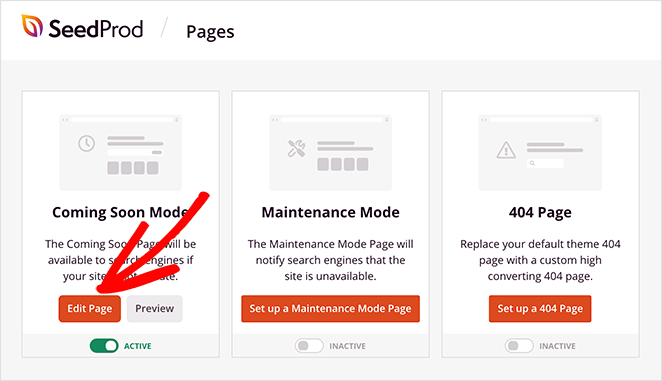
Task: Select the 404 Page heading
Action: click(x=540, y=212)
